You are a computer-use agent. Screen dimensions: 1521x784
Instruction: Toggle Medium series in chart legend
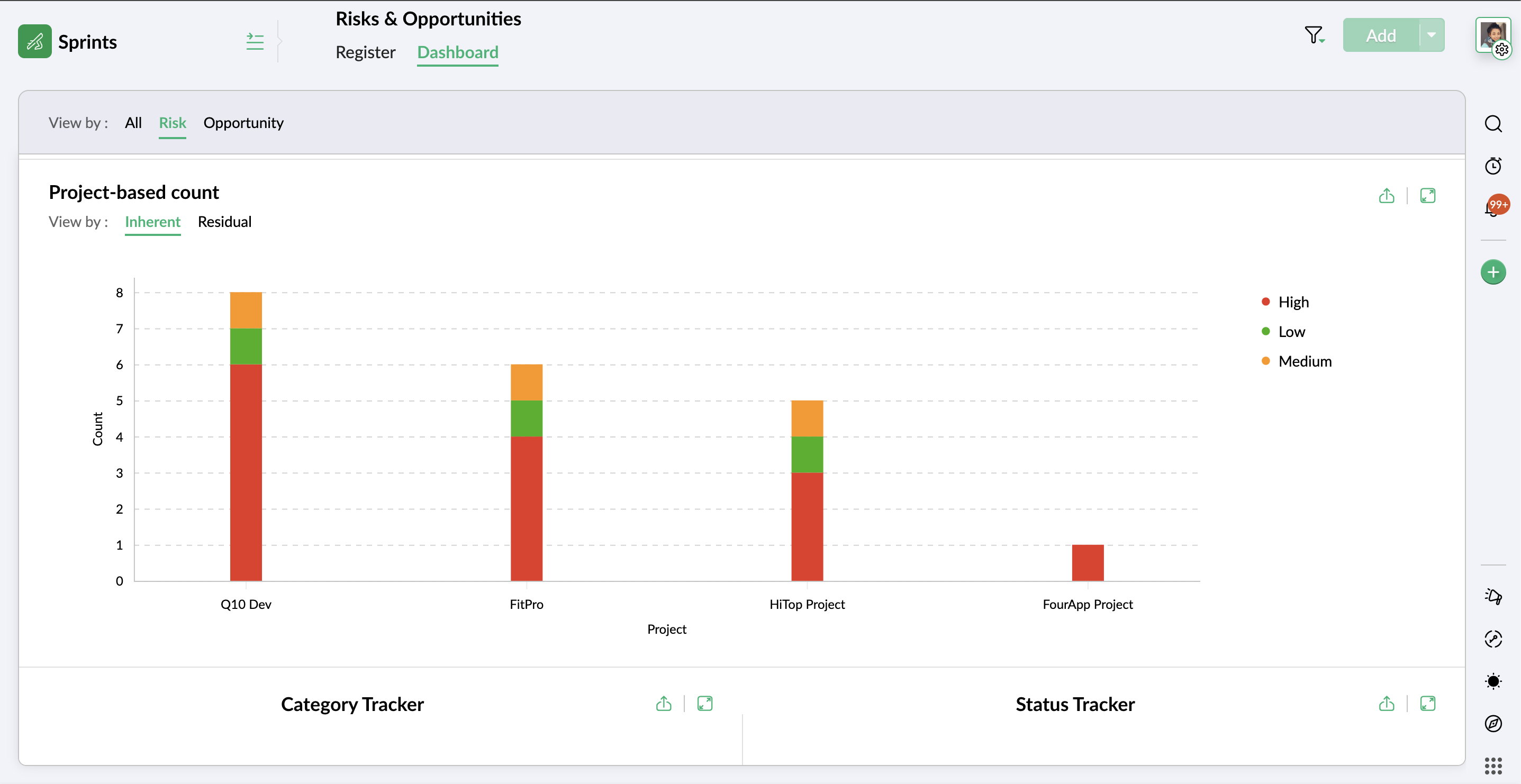pos(1305,361)
